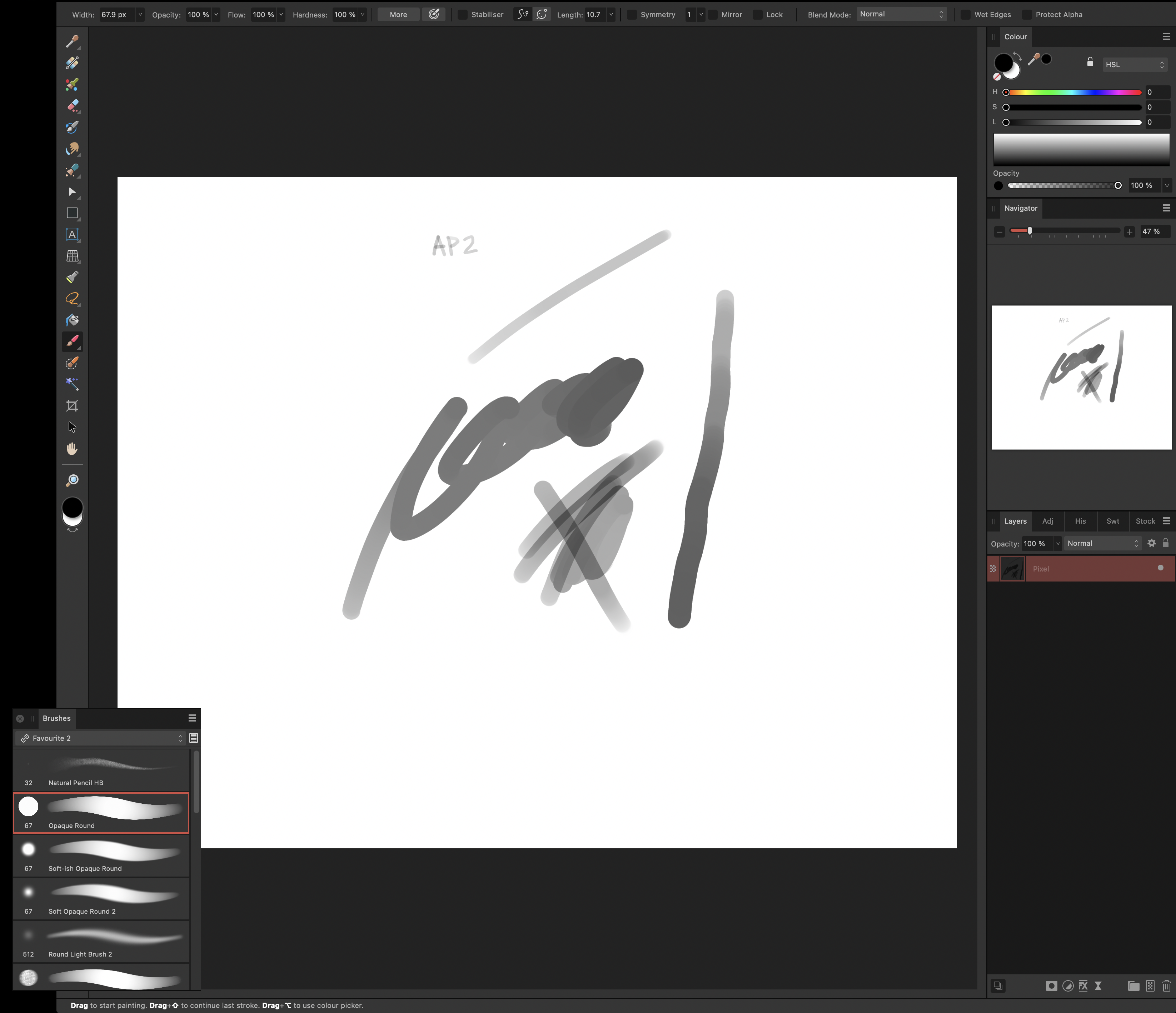Screen dimensions: 1176x1013
Task: Select the Paint Brush tool
Action: (72, 341)
